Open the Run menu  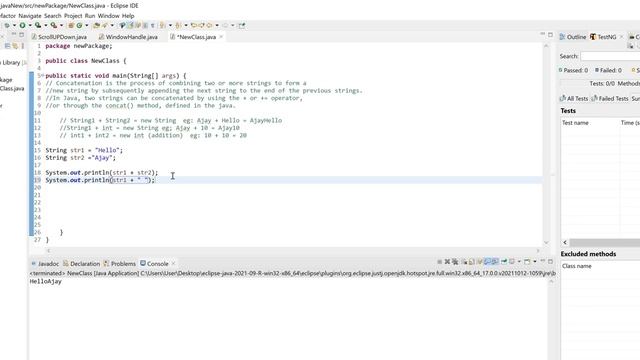(x=90, y=16)
